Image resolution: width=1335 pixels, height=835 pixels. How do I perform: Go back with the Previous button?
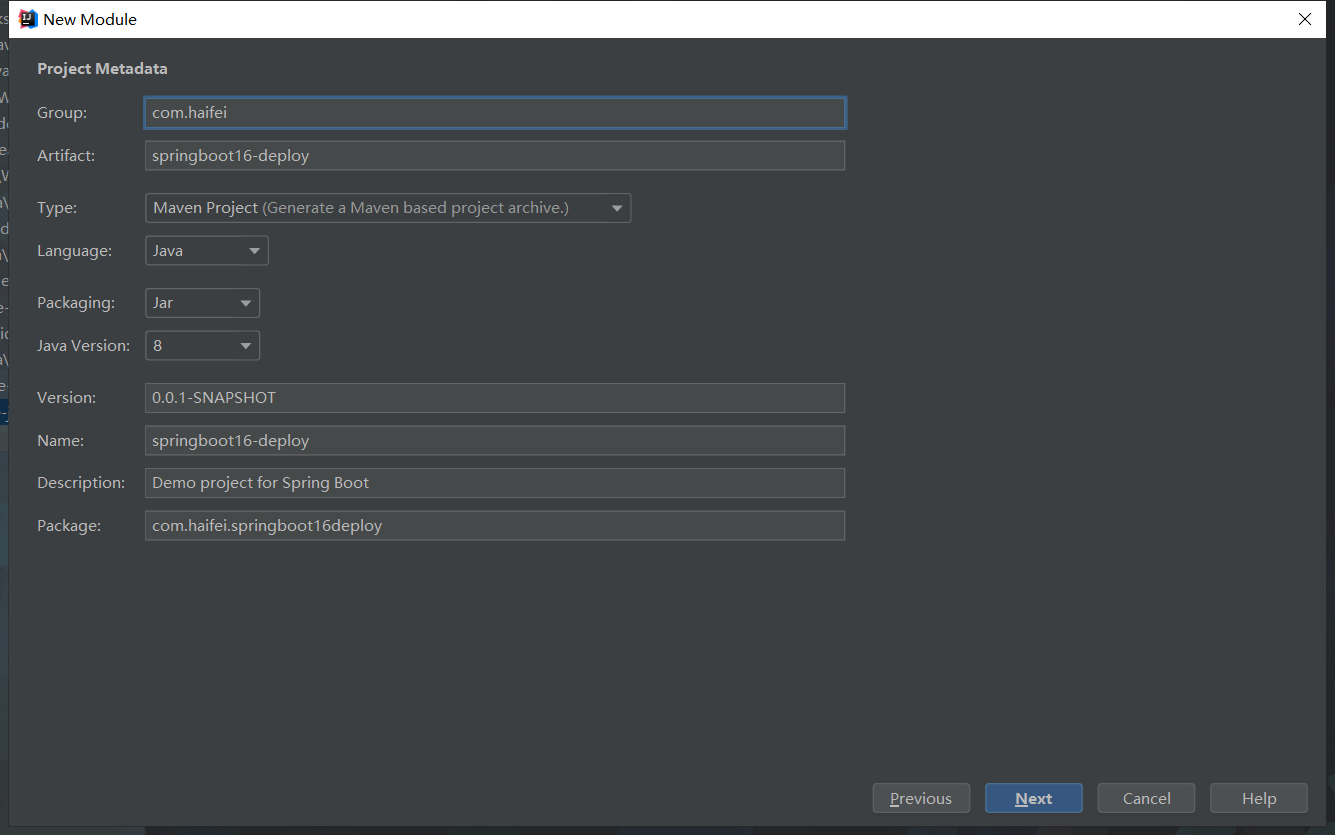tap(920, 799)
